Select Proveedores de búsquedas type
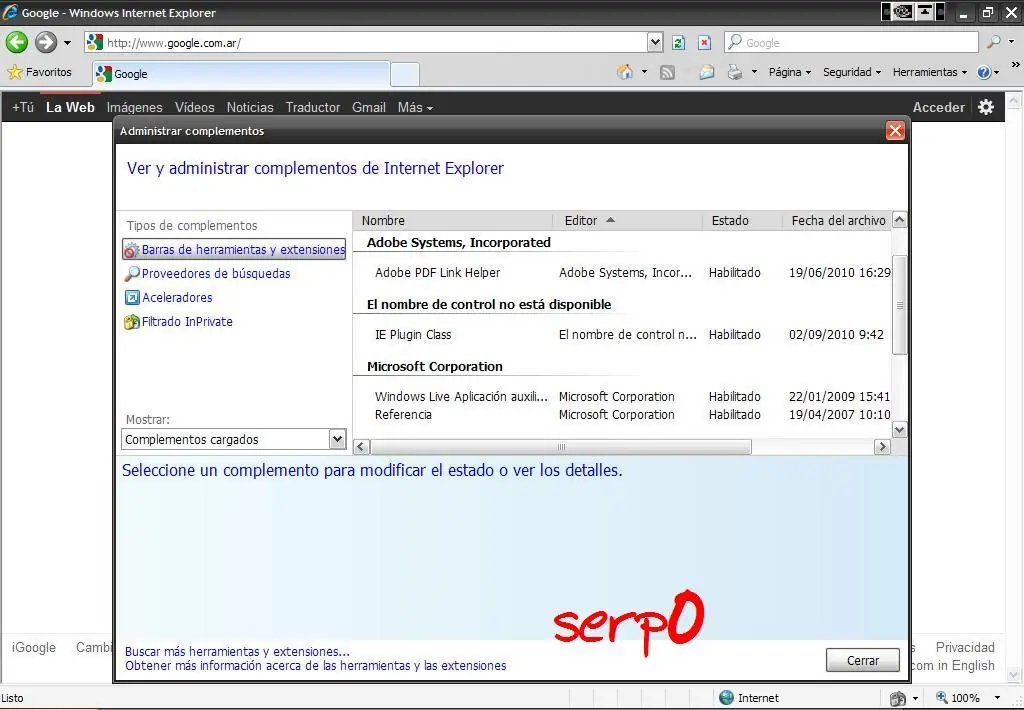Image resolution: width=1024 pixels, height=710 pixels. pos(208,274)
